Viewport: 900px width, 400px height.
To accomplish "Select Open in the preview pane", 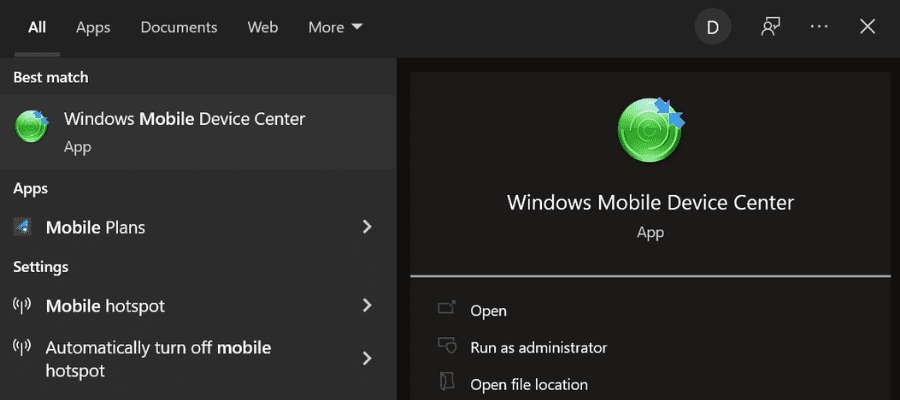I will pyautogui.click(x=488, y=310).
